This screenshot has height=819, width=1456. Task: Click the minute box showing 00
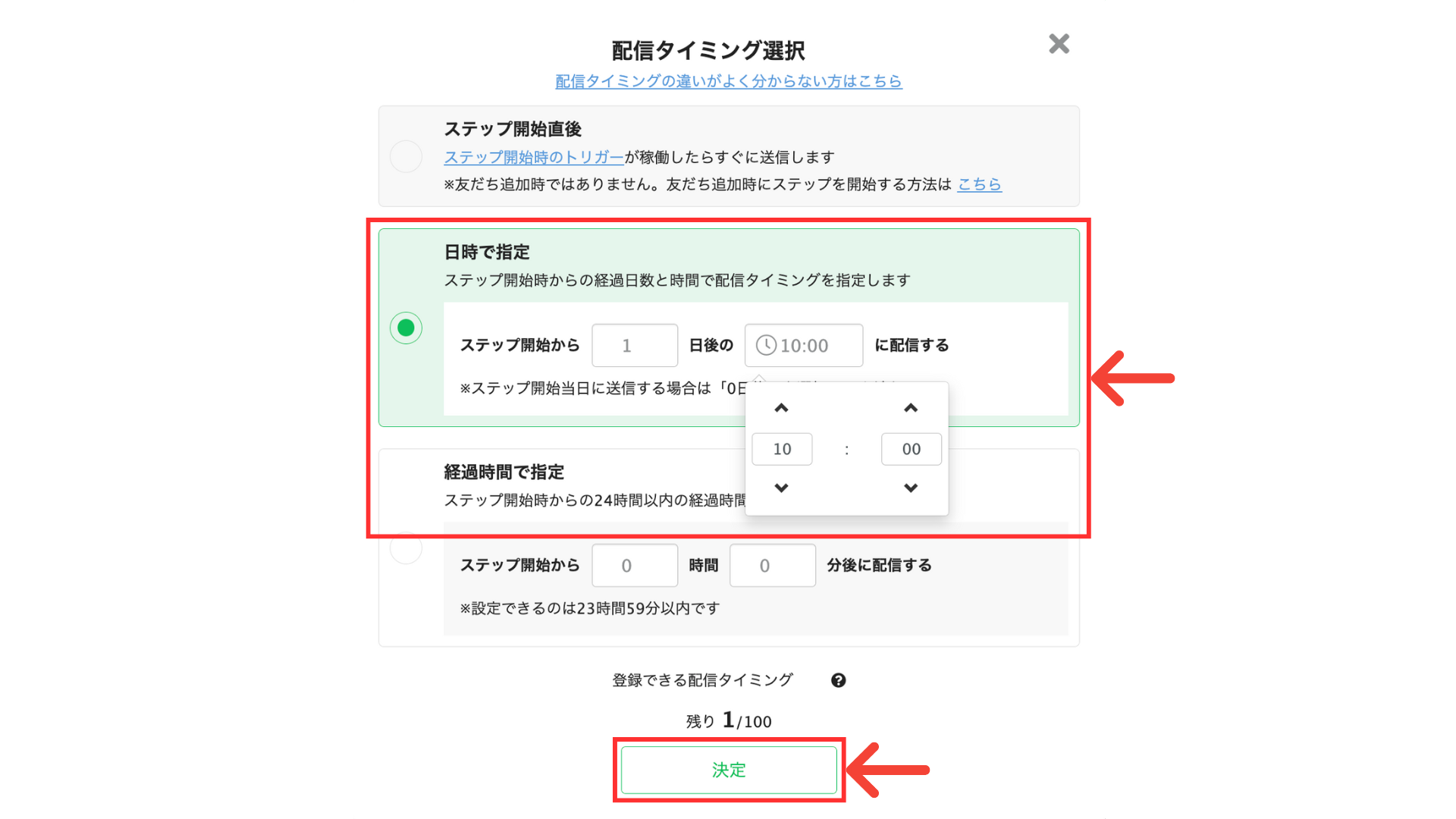911,449
